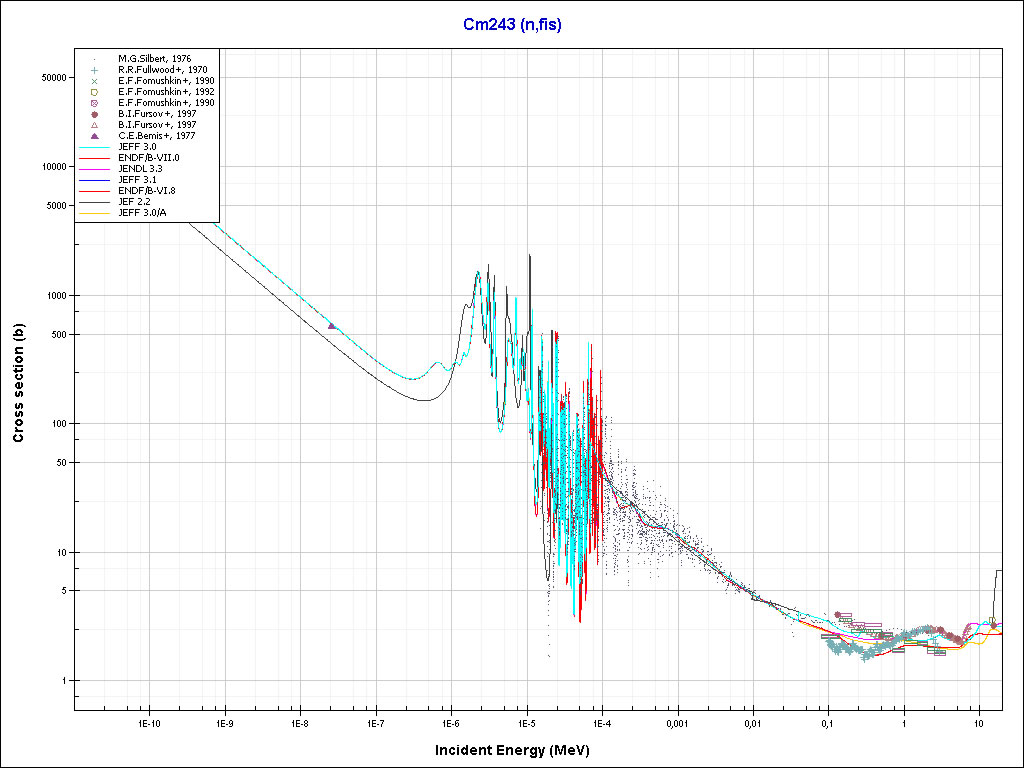Click the crossed-circle Fomushkin 1990 legend marker
The height and width of the screenshot is (768, 1024).
pyautogui.click(x=93, y=103)
